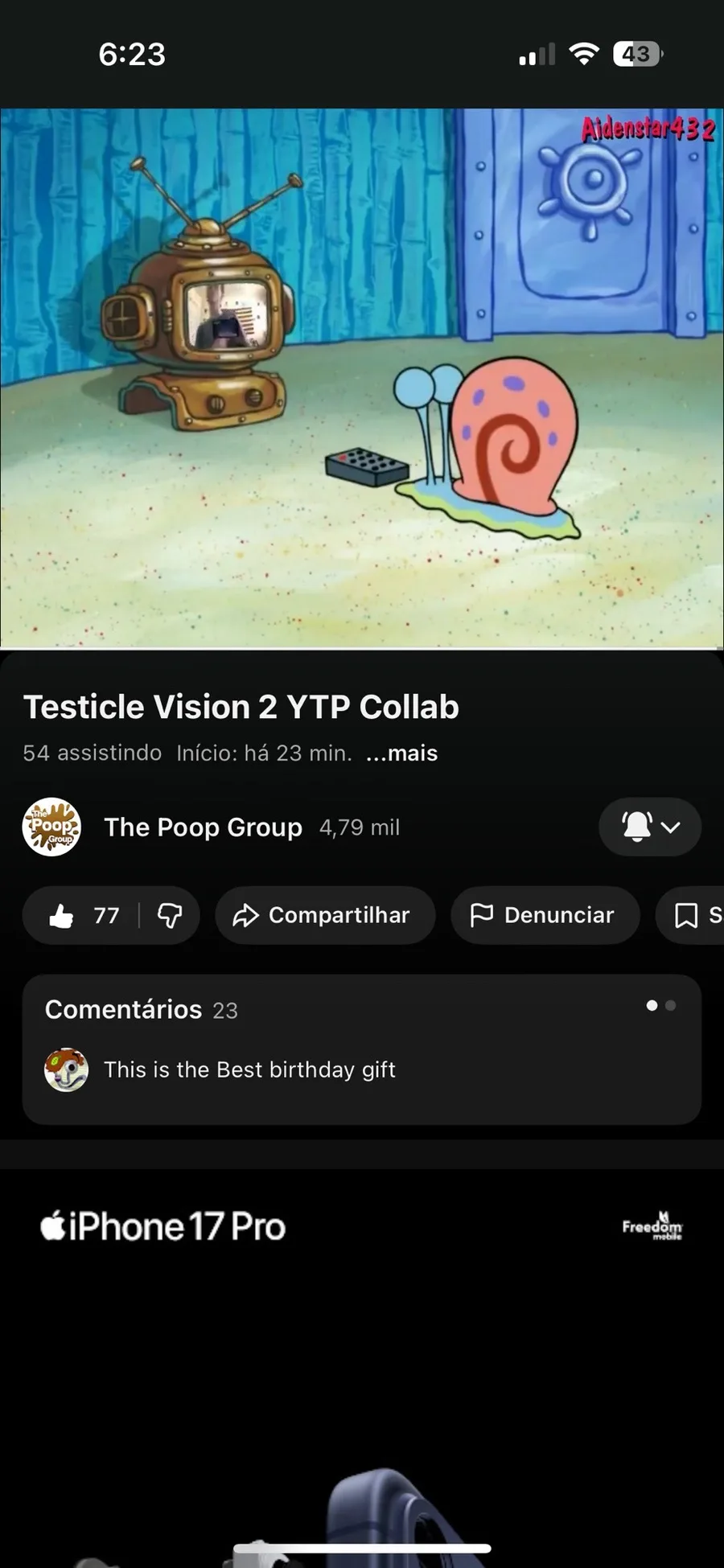This screenshot has height=1568, width=724.
Task: Tap the comments carousel page dots
Action: (660, 1005)
